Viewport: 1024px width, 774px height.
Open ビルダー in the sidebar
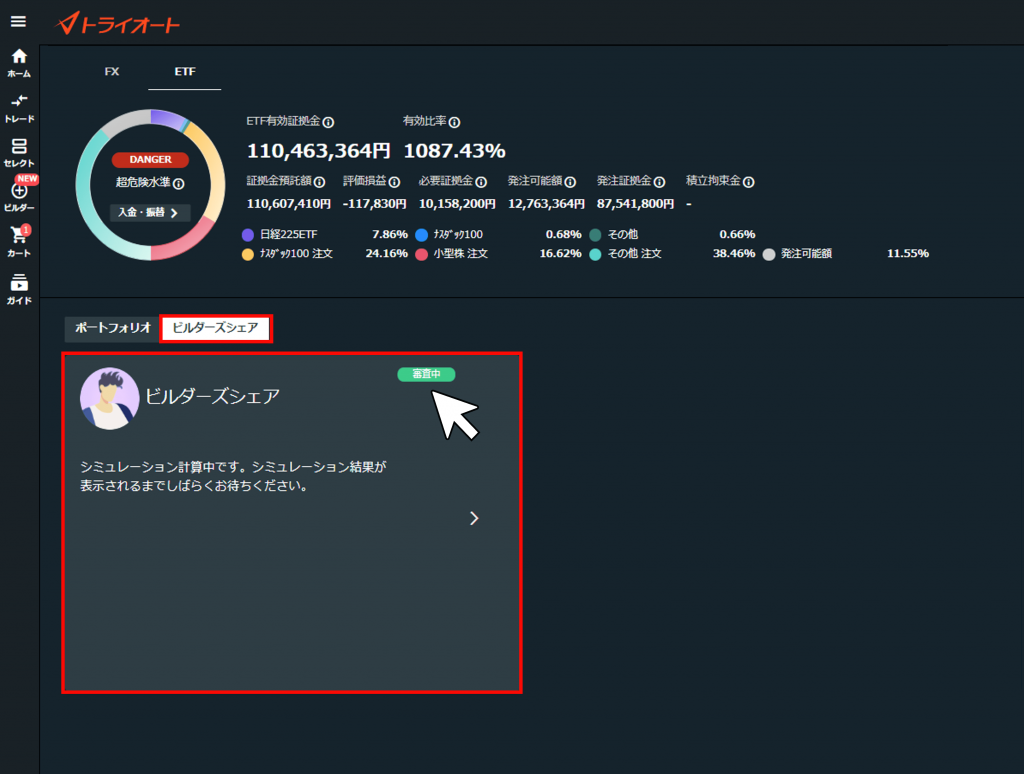(x=19, y=197)
